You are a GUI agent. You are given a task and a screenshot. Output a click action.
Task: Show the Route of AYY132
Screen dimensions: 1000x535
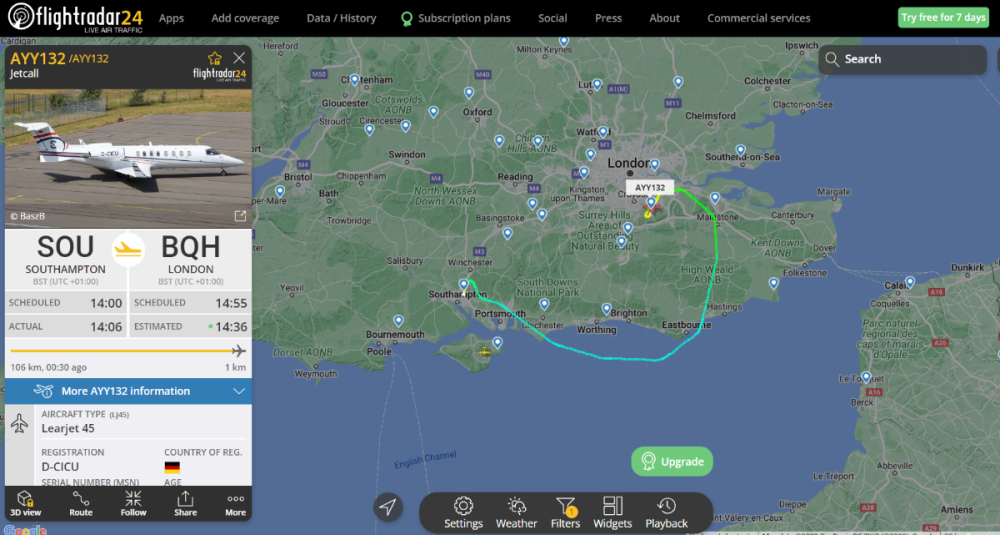click(80, 503)
